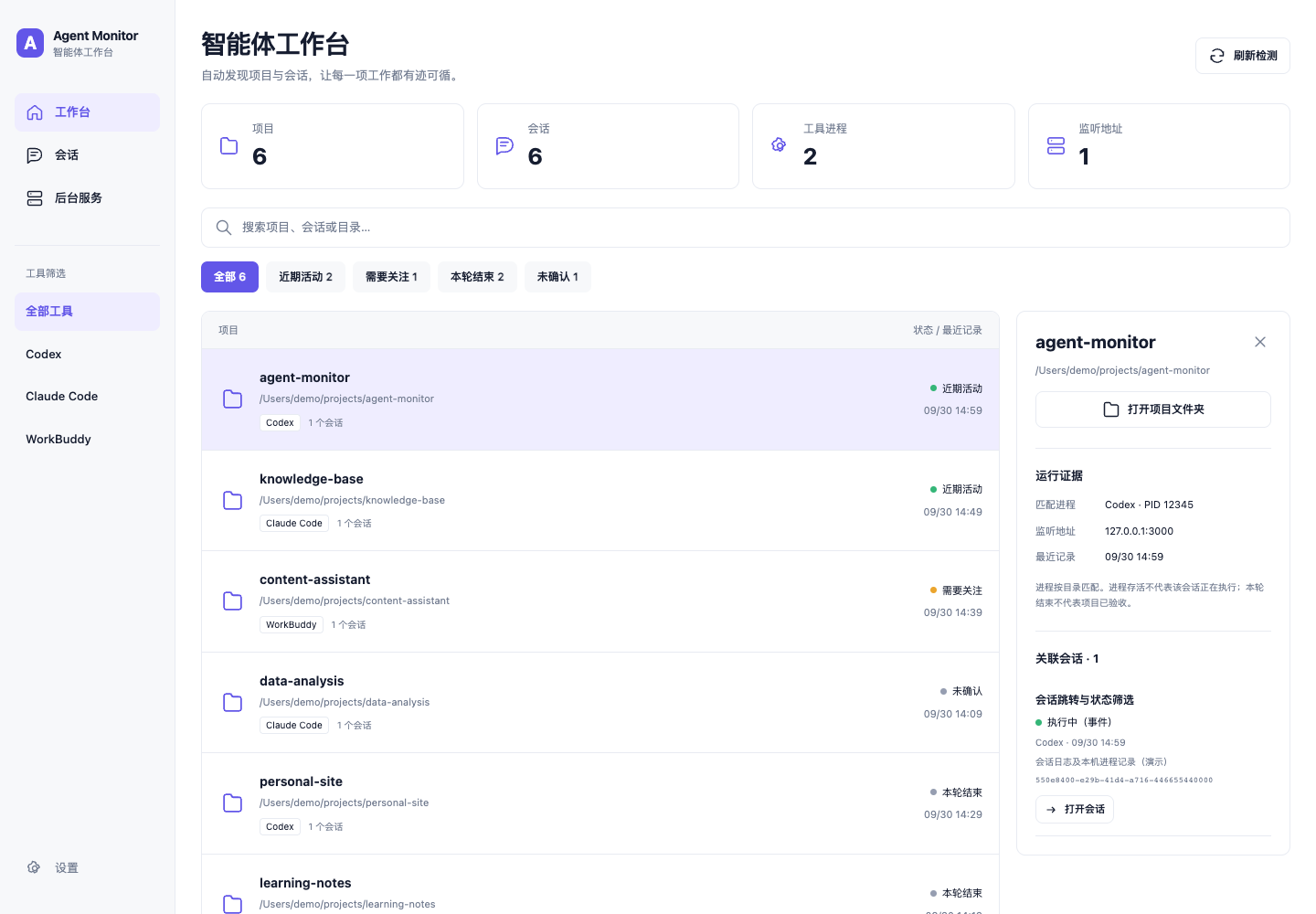Click the server icon in the 监听地址 card
Screen dimensions: 1316x914
point(1056,146)
